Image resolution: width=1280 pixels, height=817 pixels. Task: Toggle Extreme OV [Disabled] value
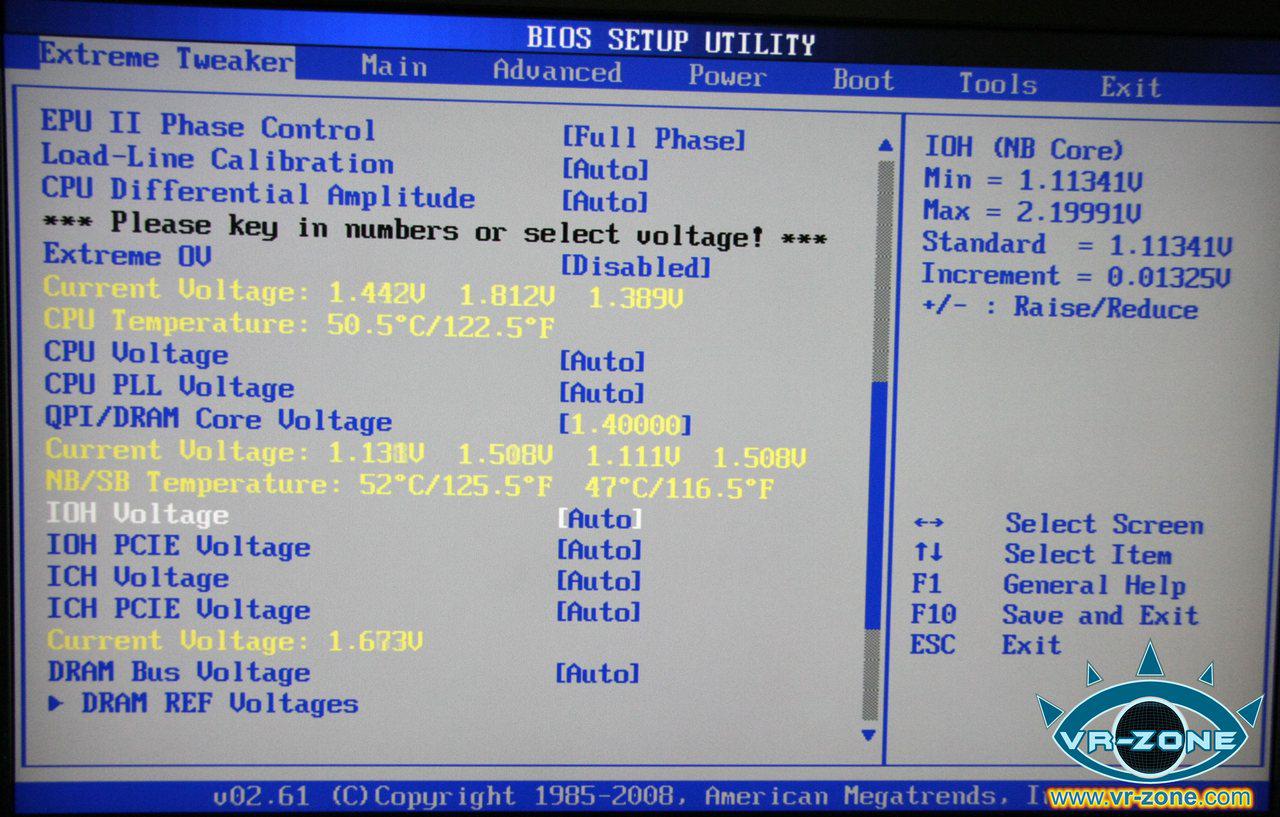click(x=635, y=267)
